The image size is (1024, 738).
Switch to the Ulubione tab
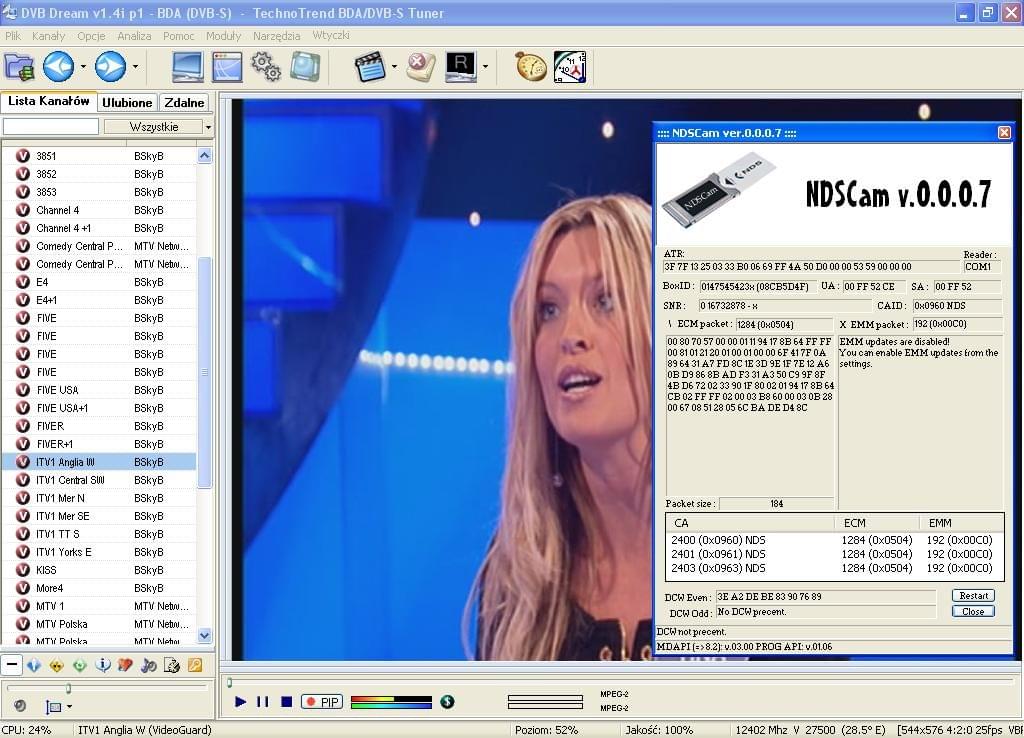[x=127, y=103]
